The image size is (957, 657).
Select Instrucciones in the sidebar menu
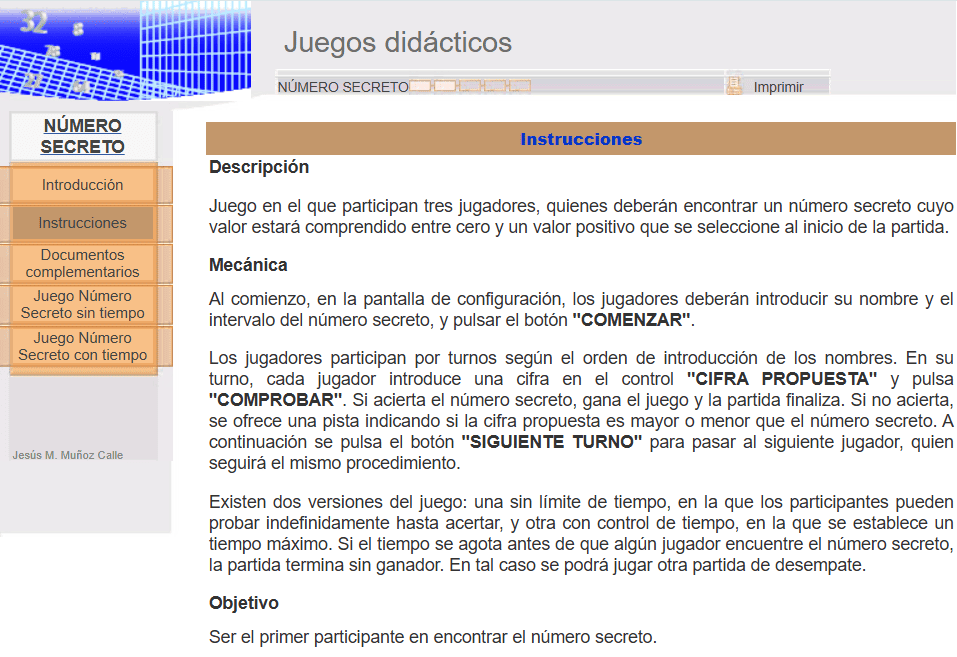83,223
